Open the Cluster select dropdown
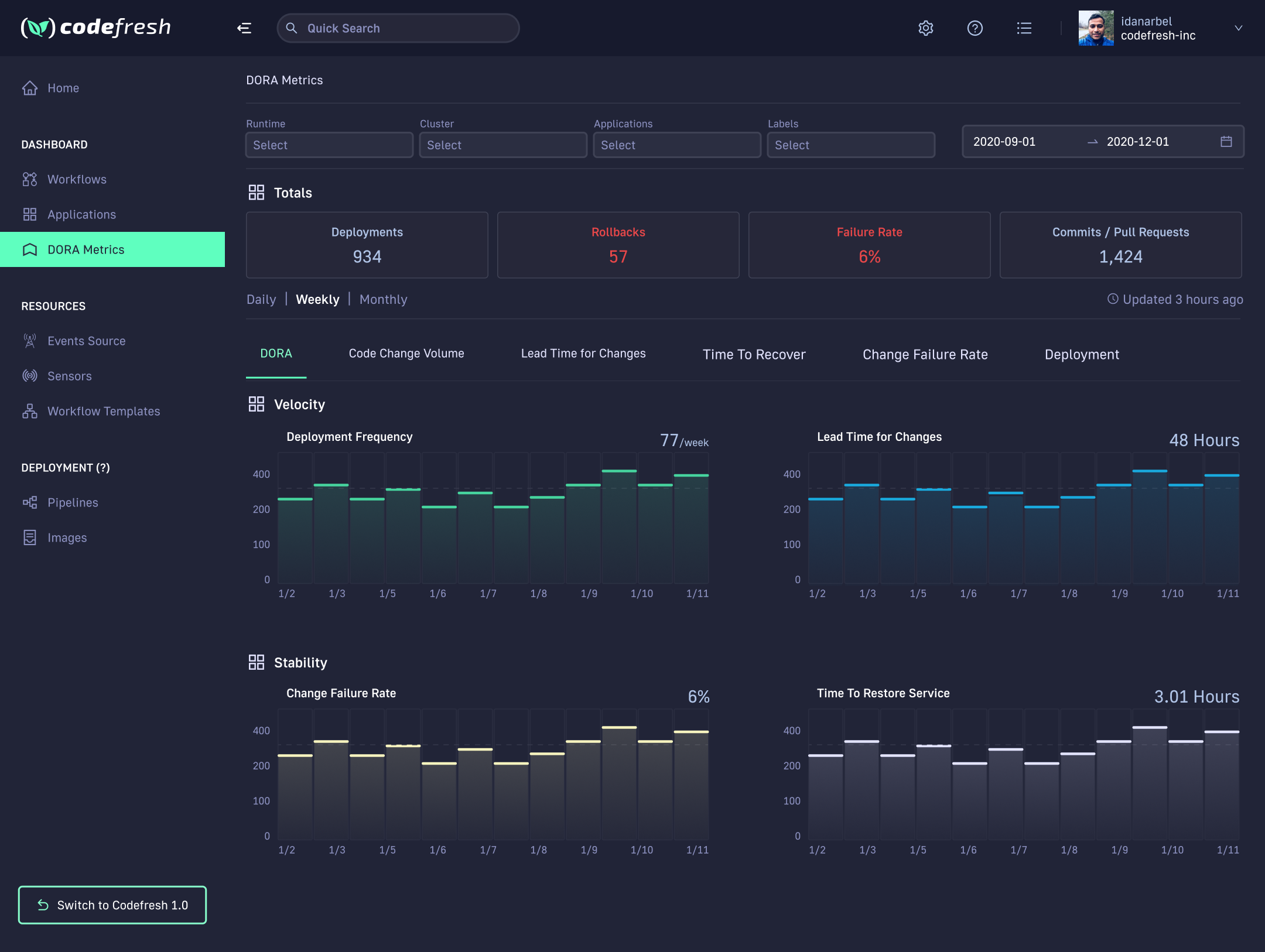Image resolution: width=1265 pixels, height=952 pixels. coord(503,145)
